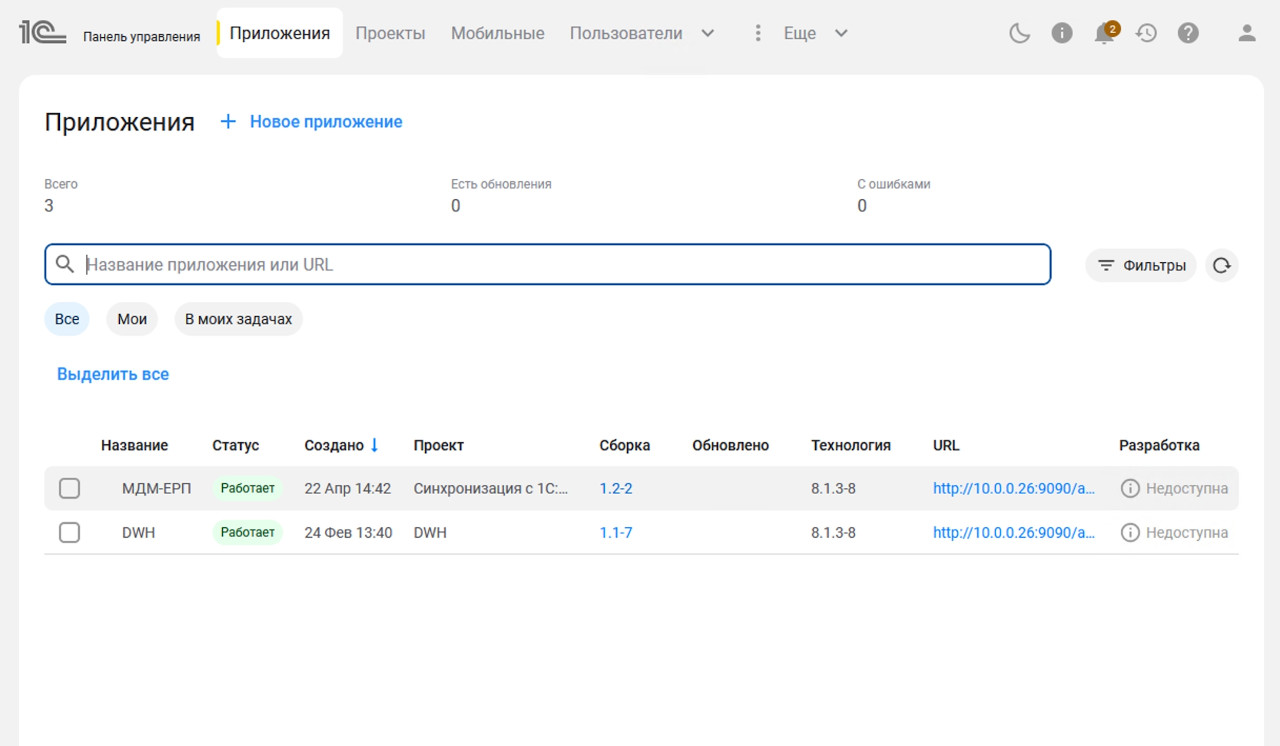This screenshot has height=746, width=1280.
Task: Sort by Технология column header
Action: [851, 445]
